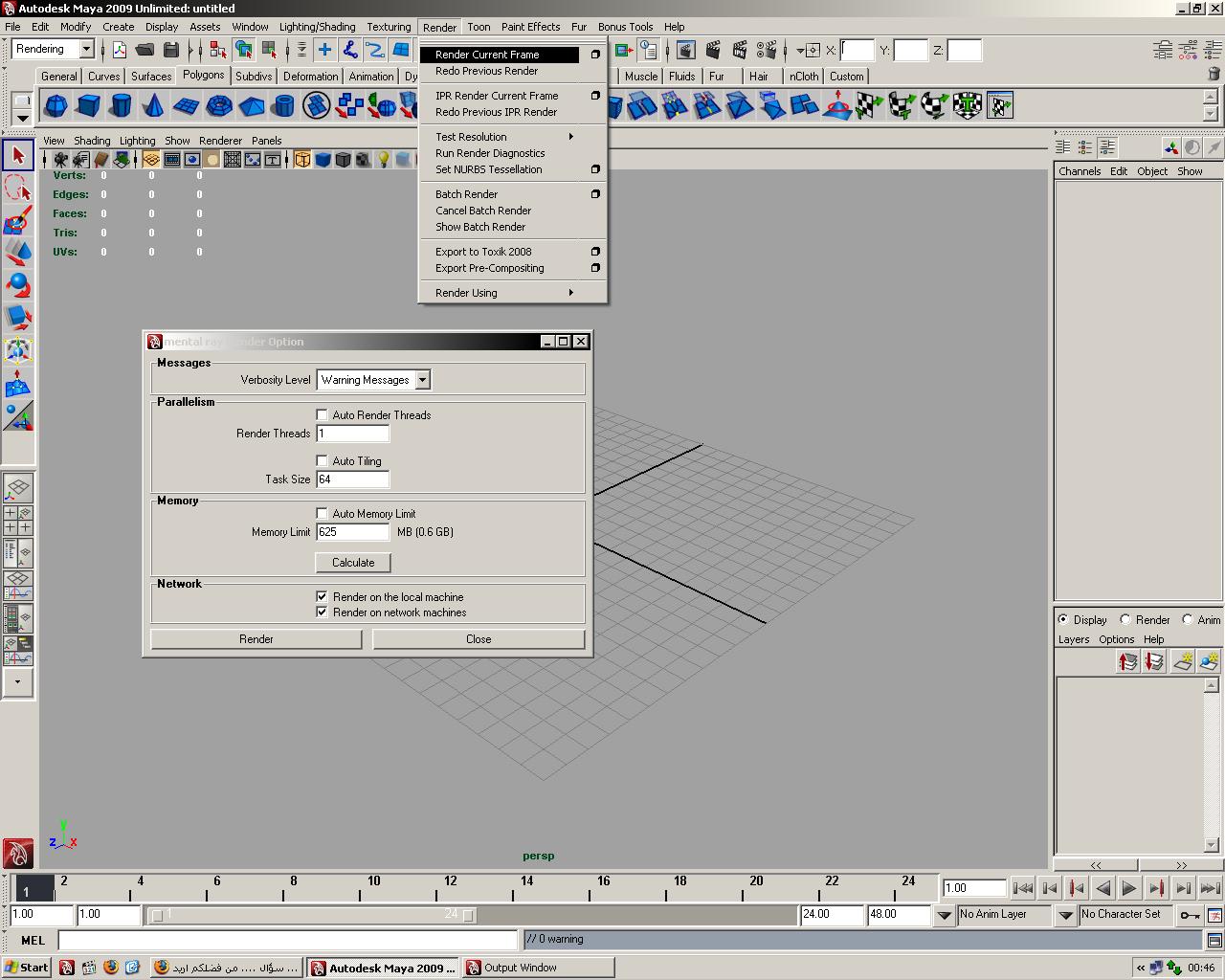
Task: Choose the Move tool cone icon
Action: tap(17, 253)
